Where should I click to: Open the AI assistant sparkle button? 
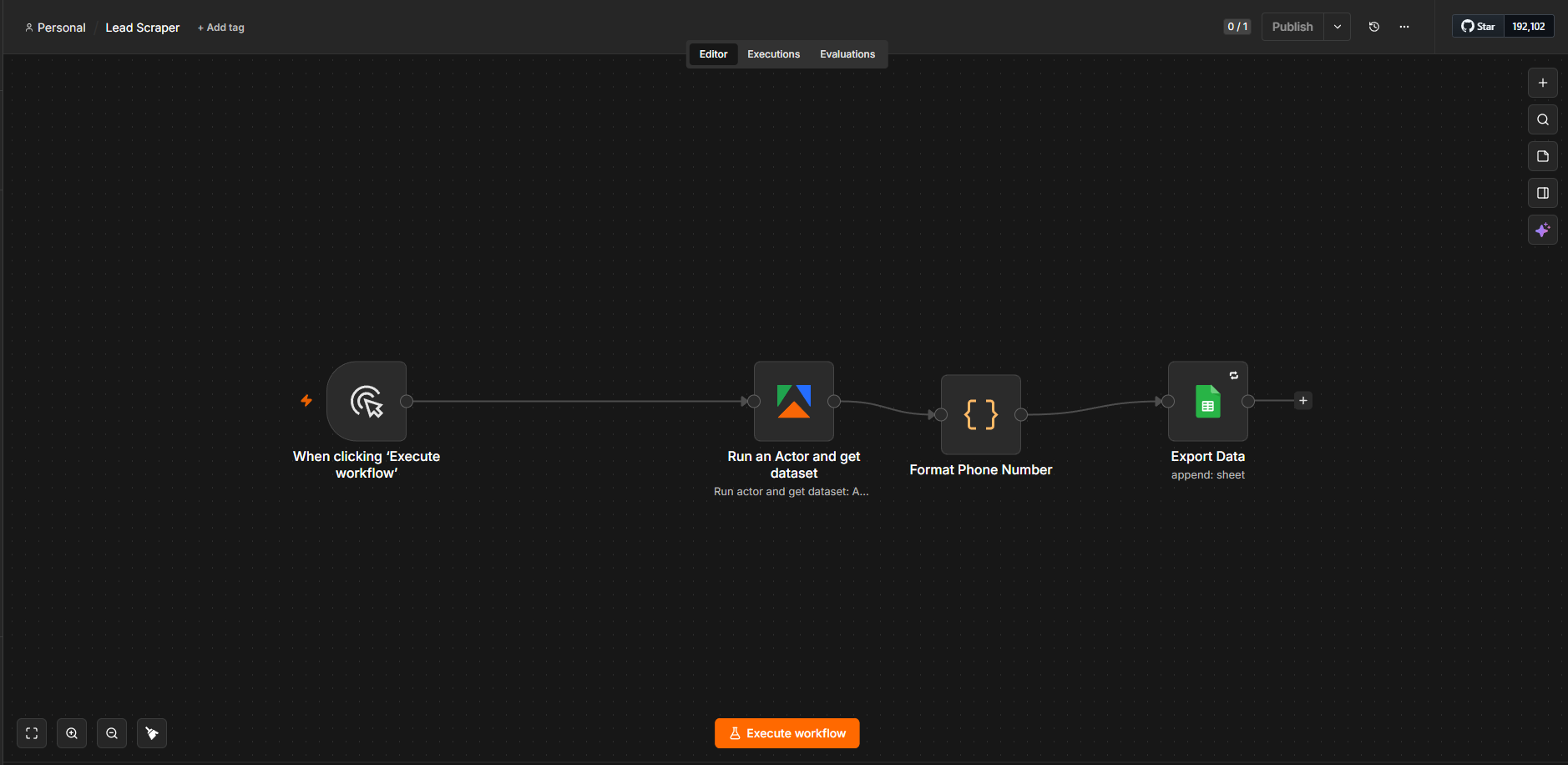tap(1543, 230)
